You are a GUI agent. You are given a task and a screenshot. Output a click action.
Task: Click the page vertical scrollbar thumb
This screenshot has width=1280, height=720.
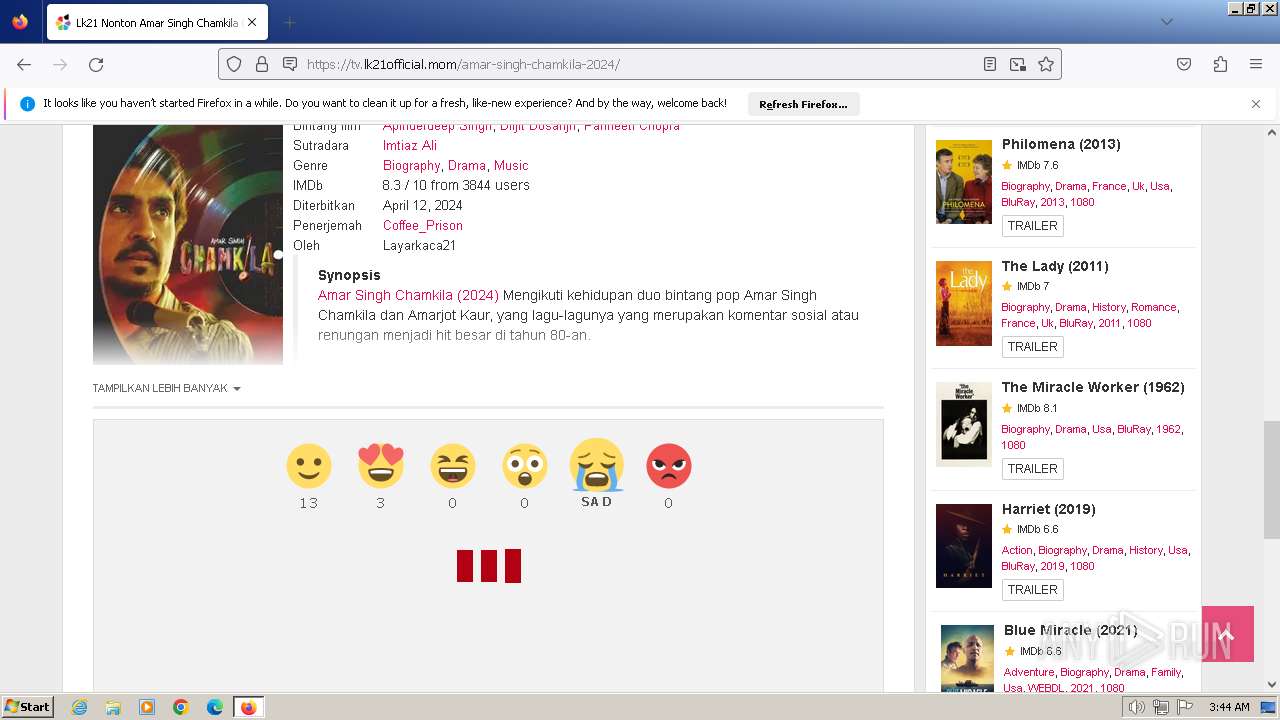coord(1272,480)
